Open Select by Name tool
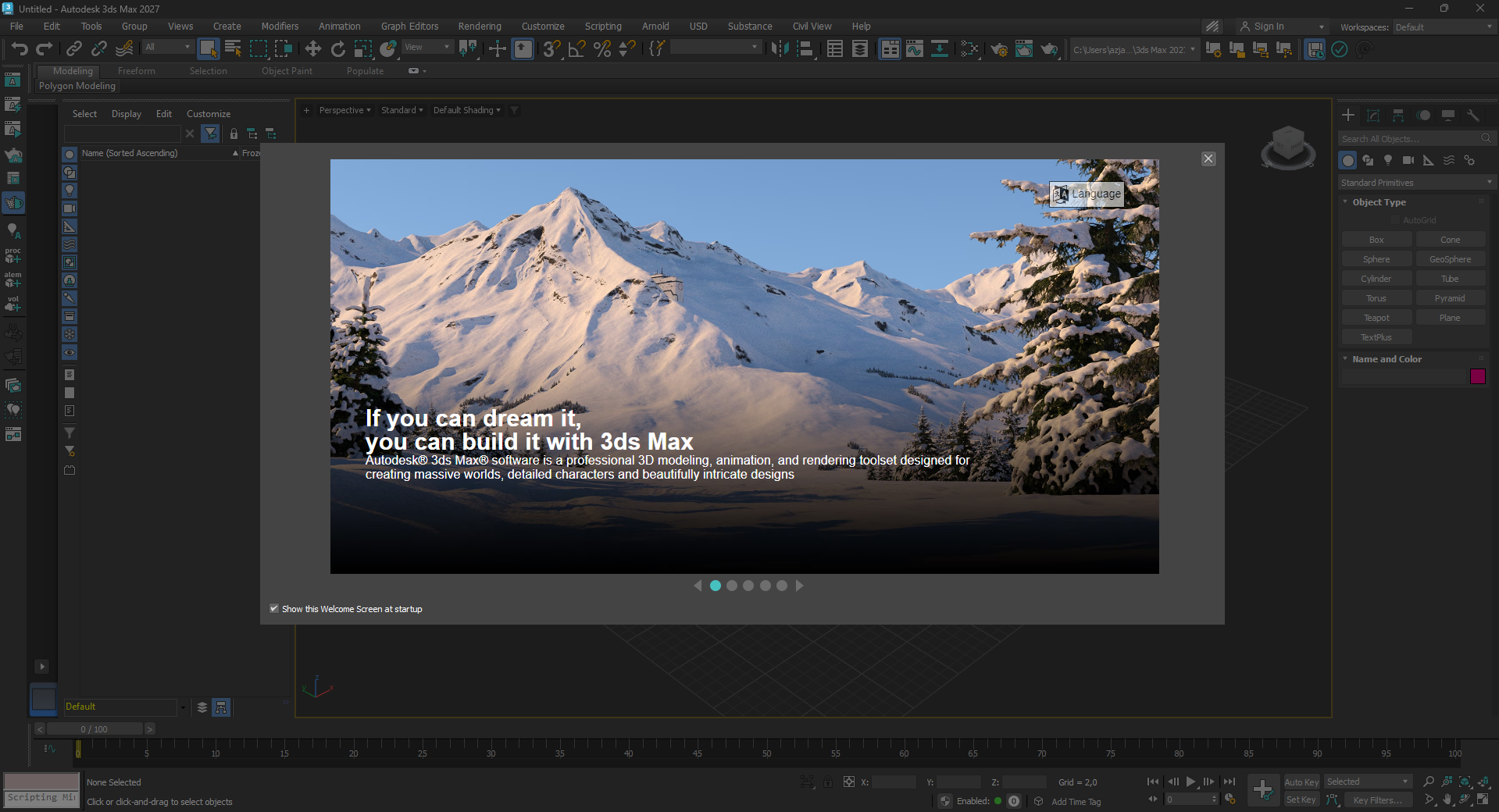1499x812 pixels. coord(233,49)
